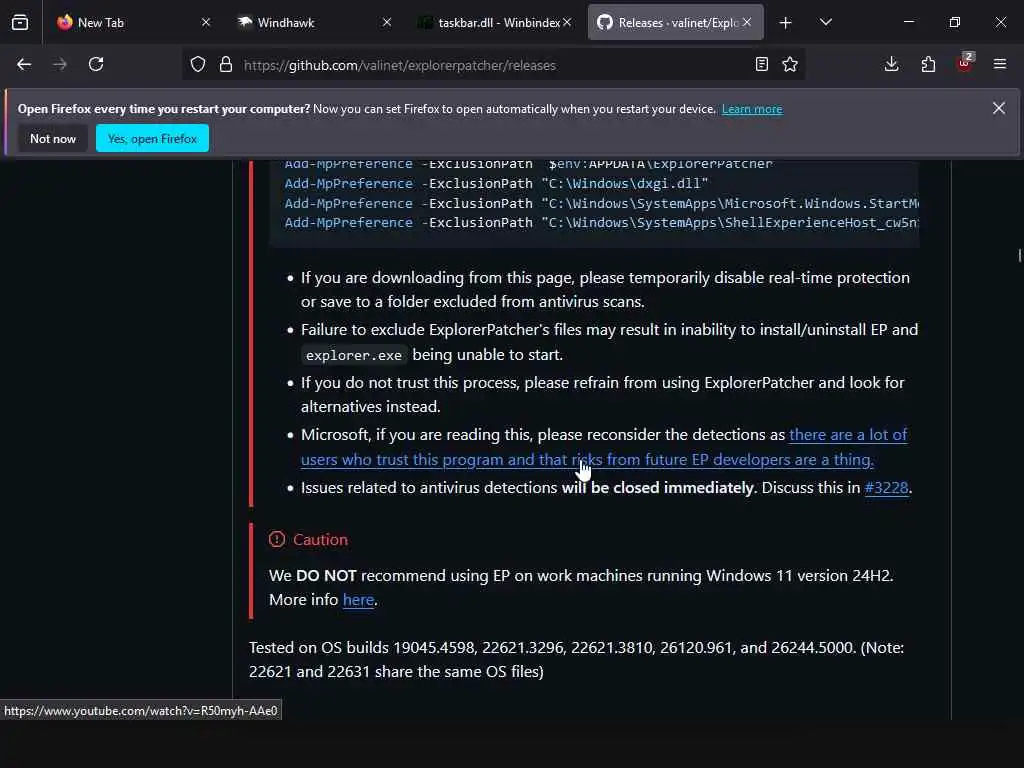Click the 'DO NOT' bold text
This screenshot has width=1024, height=768.
pos(326,575)
